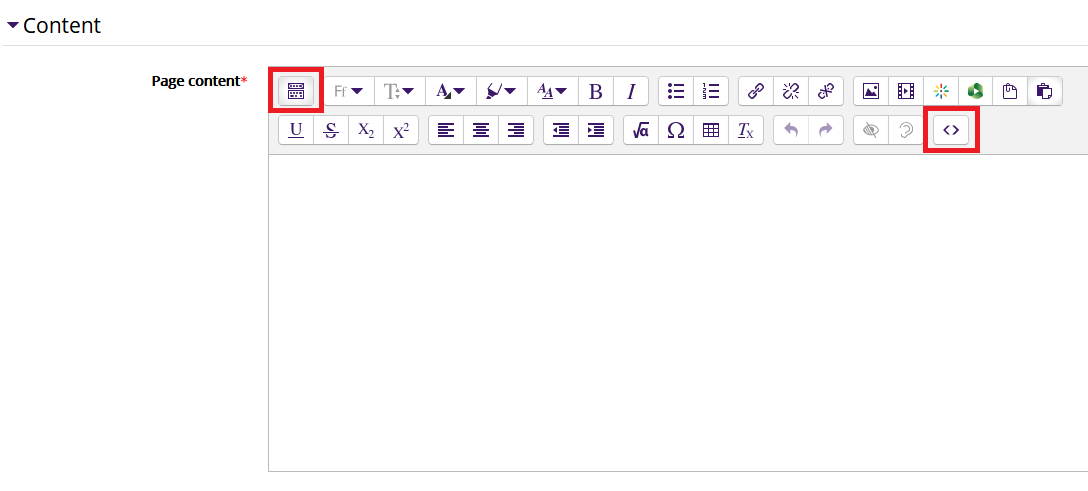Insert media with the film strip icon
The width and height of the screenshot is (1088, 491).
(x=906, y=91)
